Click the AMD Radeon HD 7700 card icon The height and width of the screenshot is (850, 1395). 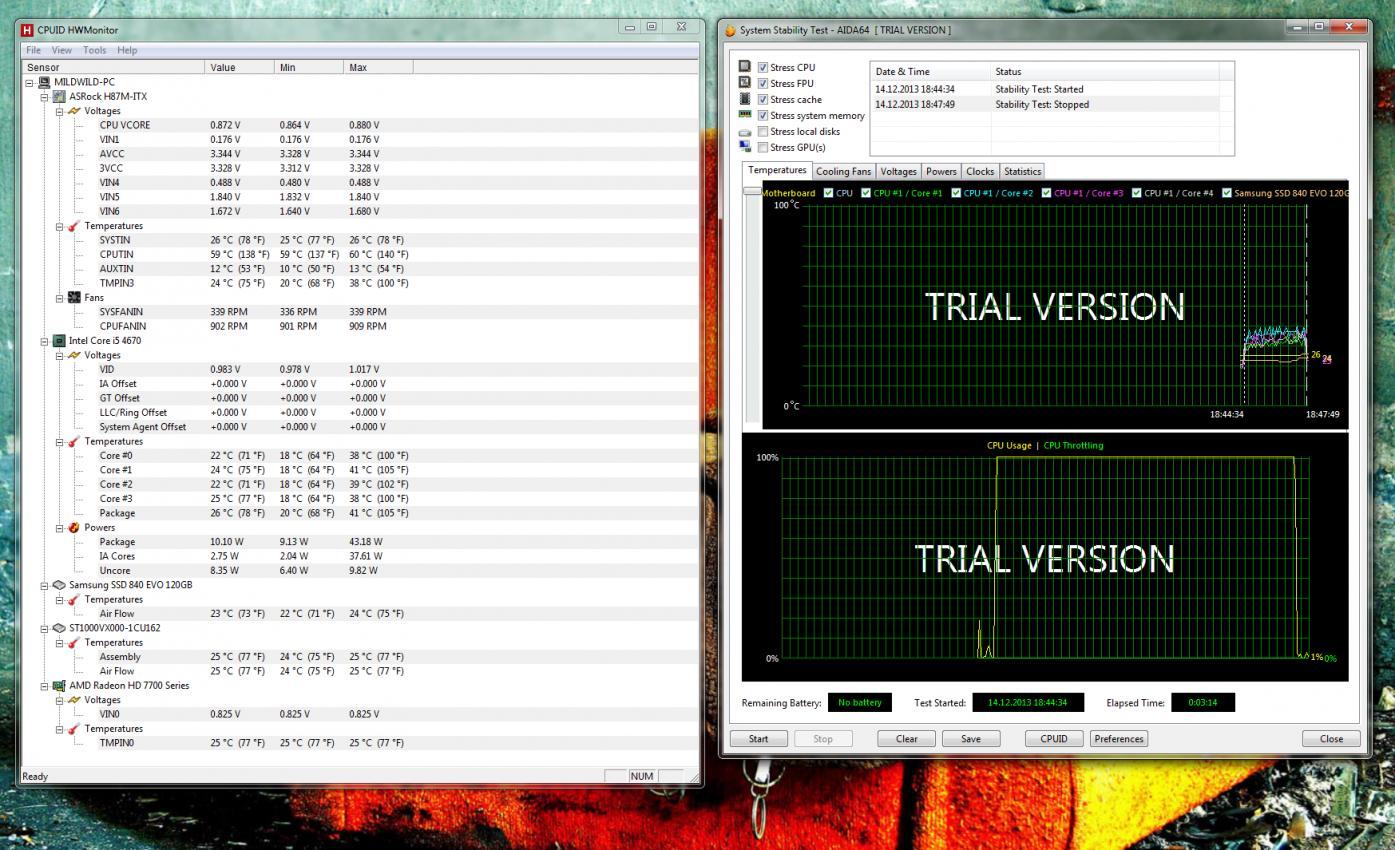[x=59, y=686]
